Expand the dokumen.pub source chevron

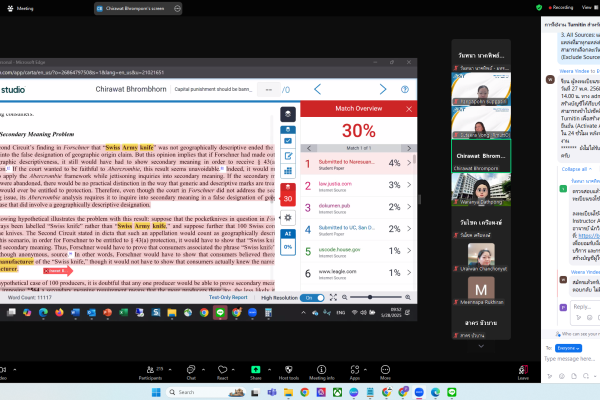coord(409,207)
